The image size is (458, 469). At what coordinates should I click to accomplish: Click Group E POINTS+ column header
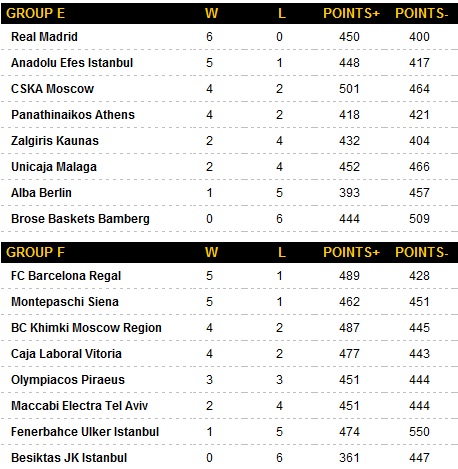[351, 13]
